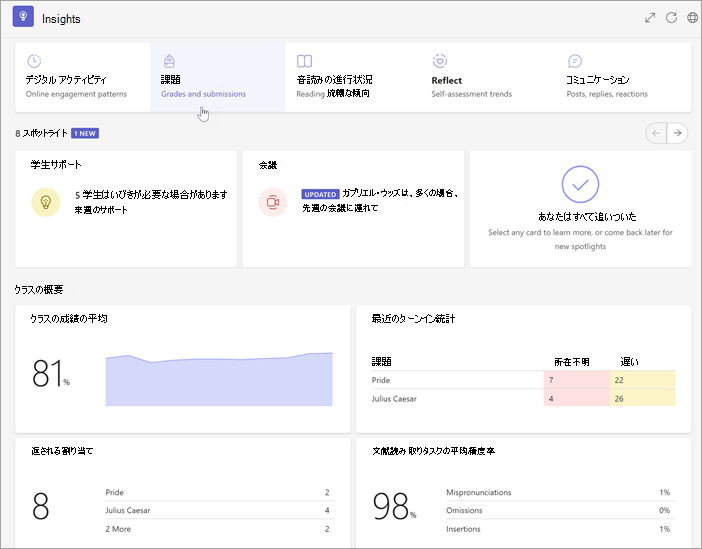Select Pride row in turn-in statistics
The height and width of the screenshot is (549, 702).
click(523, 380)
